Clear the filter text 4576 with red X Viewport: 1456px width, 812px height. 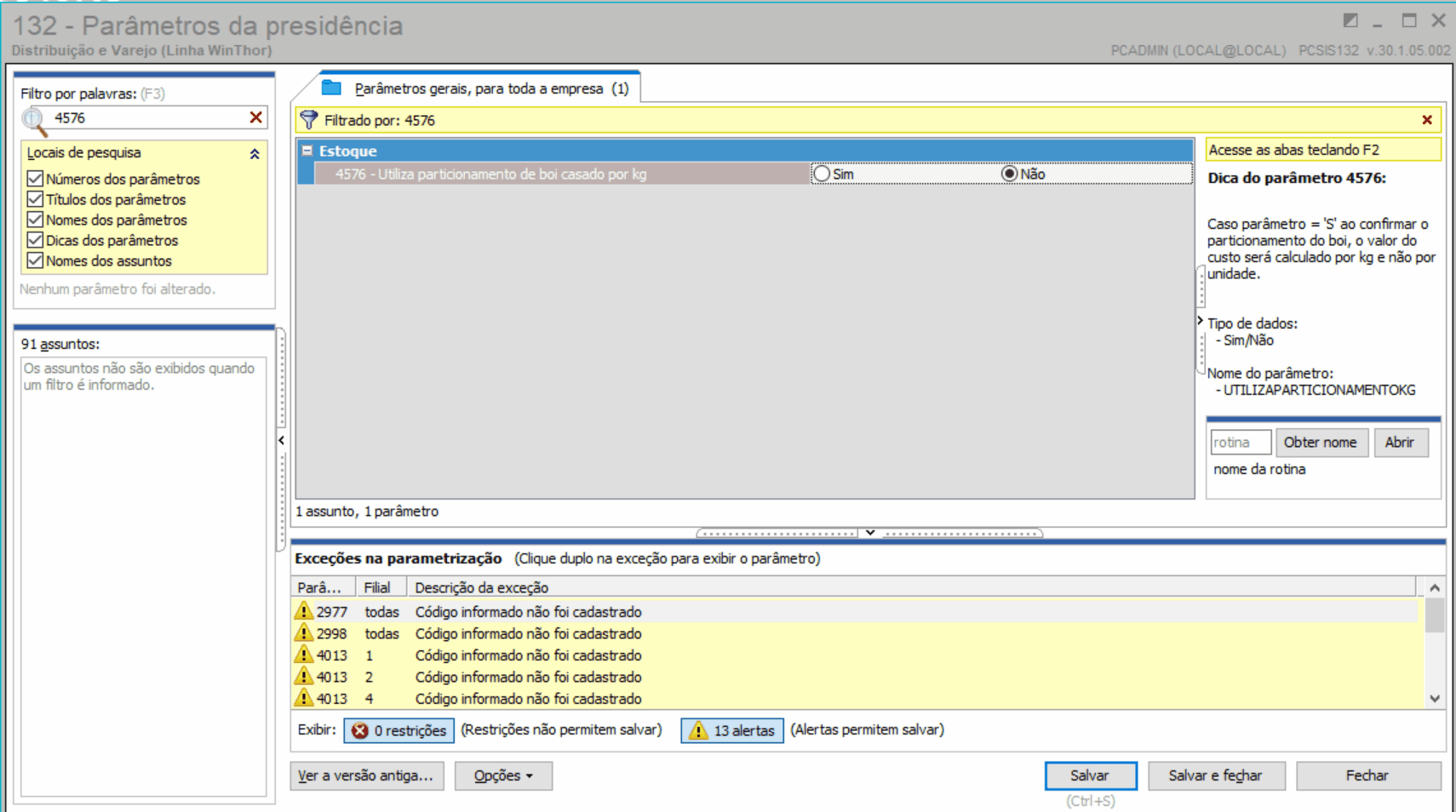(255, 117)
